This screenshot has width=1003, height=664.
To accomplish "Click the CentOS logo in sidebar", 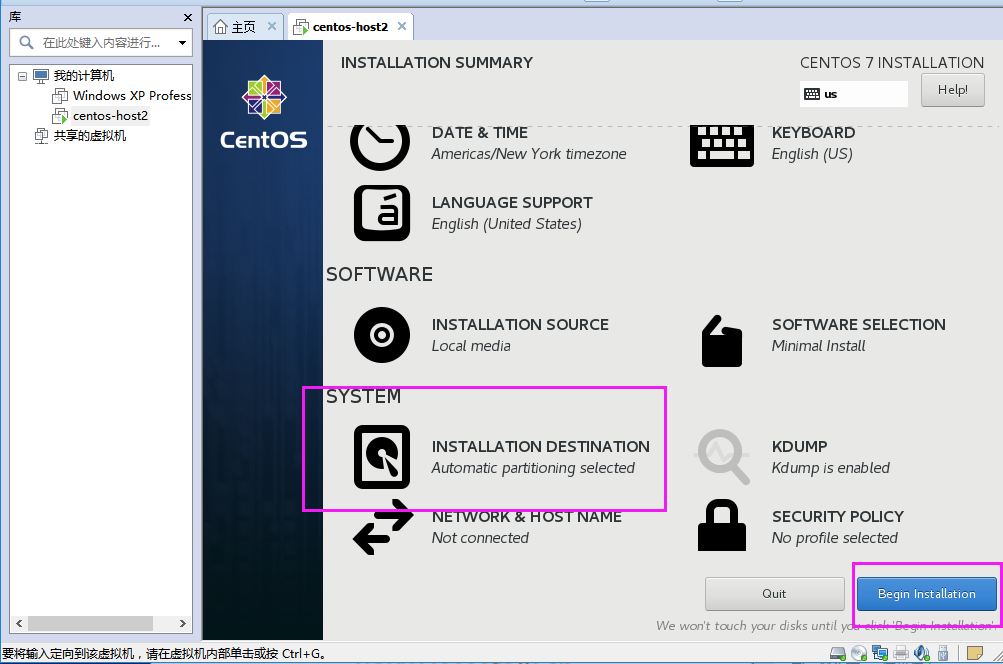I will click(x=264, y=113).
